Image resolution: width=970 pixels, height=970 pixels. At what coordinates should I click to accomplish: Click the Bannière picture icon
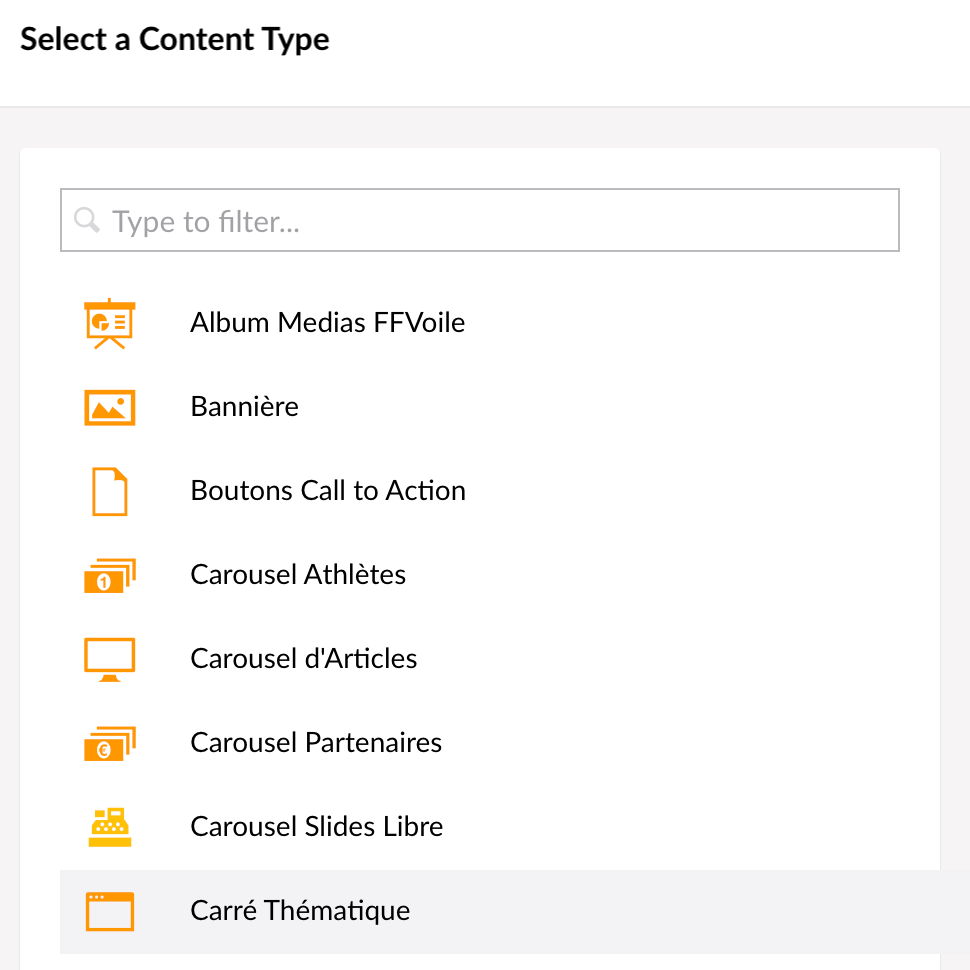click(x=109, y=408)
